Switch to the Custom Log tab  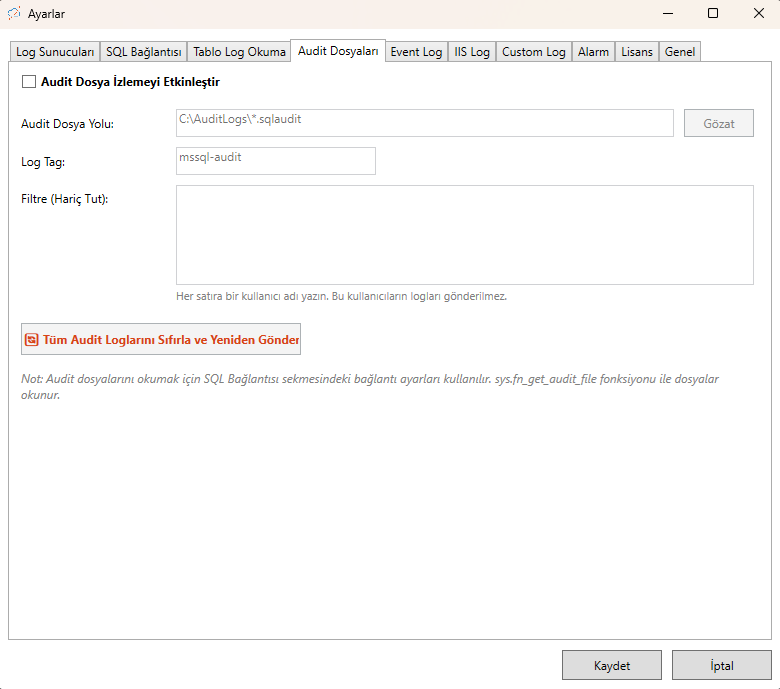pyautogui.click(x=533, y=52)
